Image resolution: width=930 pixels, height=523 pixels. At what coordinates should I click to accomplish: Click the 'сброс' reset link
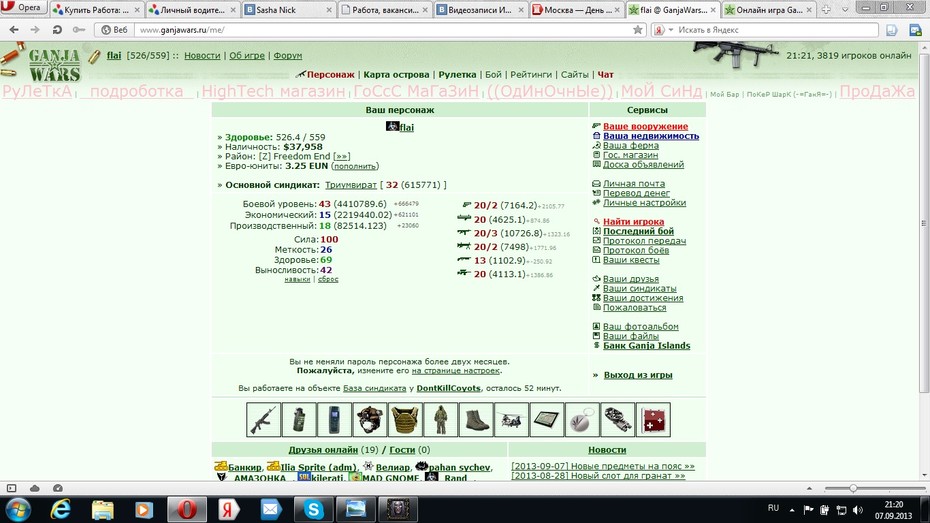click(x=328, y=279)
